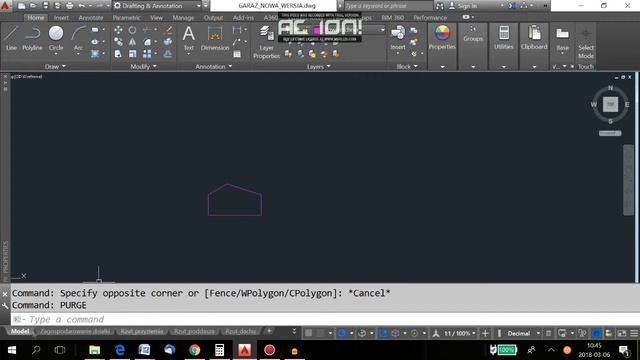
Task: Open the Drafting & Annotation workspace dropdown
Action: (x=157, y=6)
